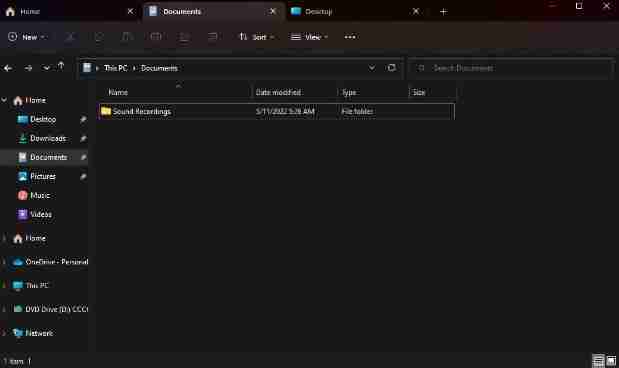Unpin Downloads using its pin icon

[83, 139]
